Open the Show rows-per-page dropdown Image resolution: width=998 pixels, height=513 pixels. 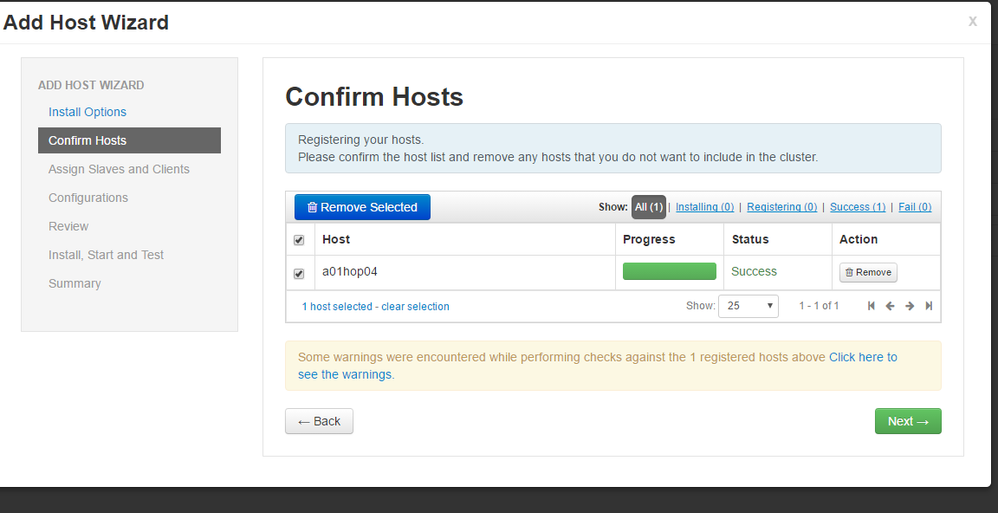pos(748,306)
